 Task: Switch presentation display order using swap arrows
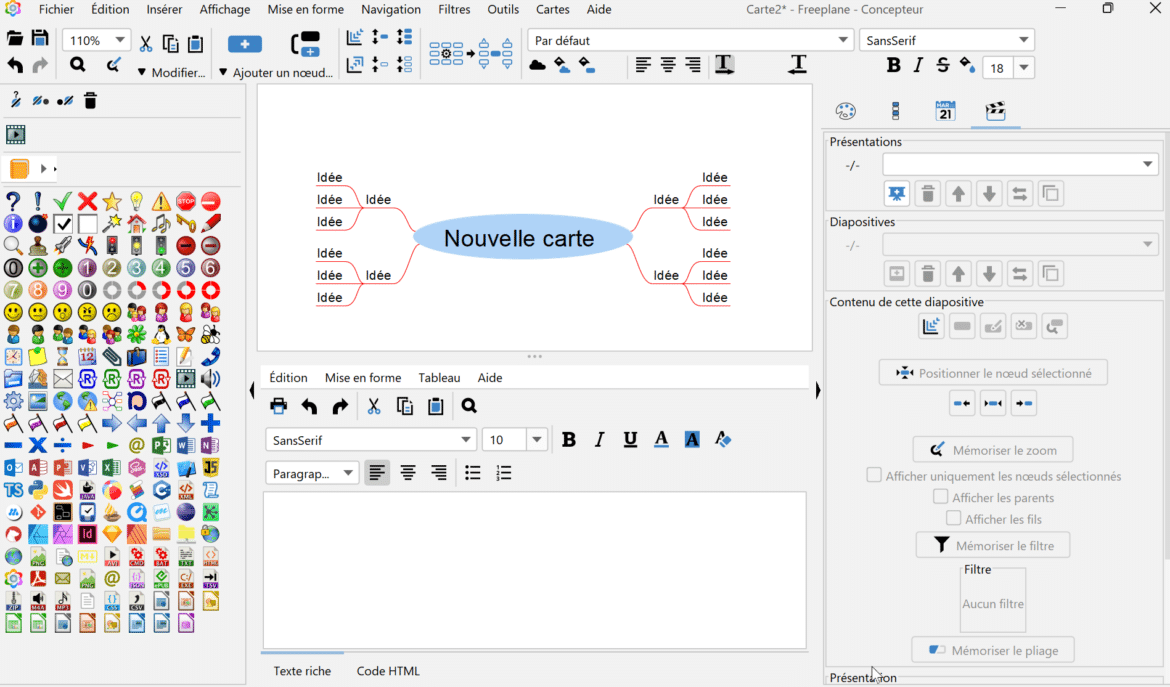tap(1019, 193)
